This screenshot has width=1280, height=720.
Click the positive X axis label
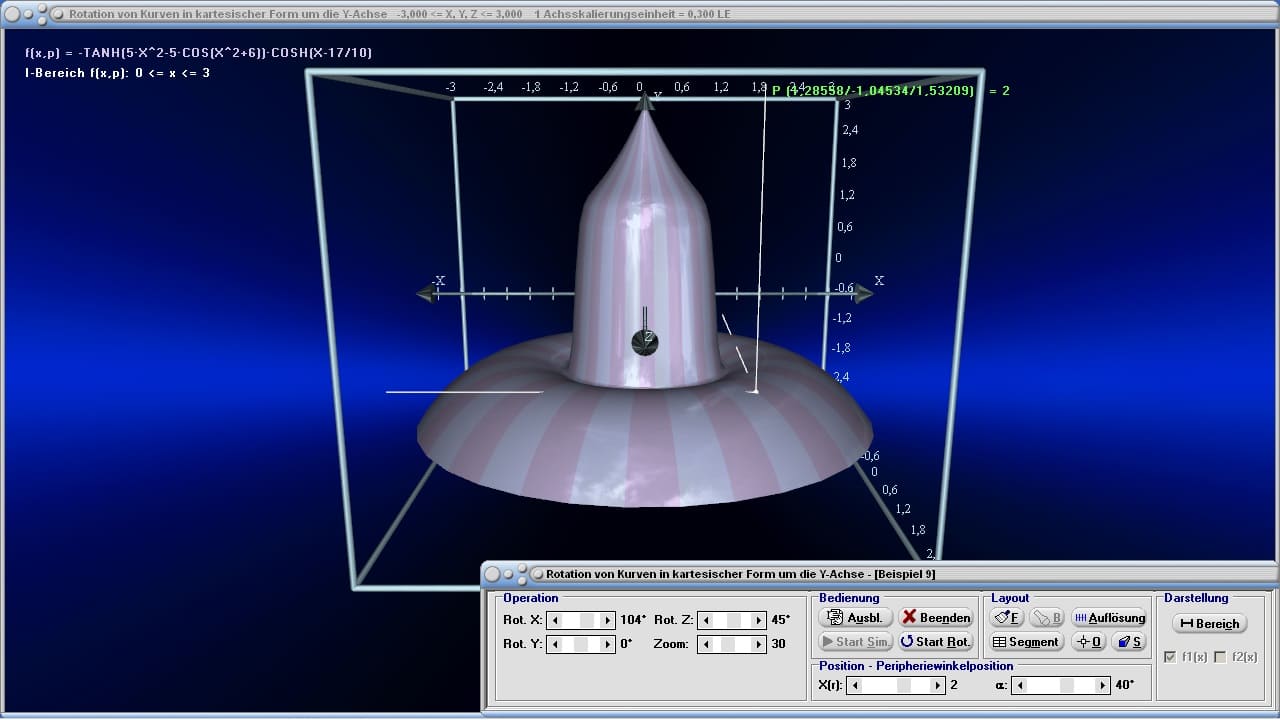click(x=879, y=281)
